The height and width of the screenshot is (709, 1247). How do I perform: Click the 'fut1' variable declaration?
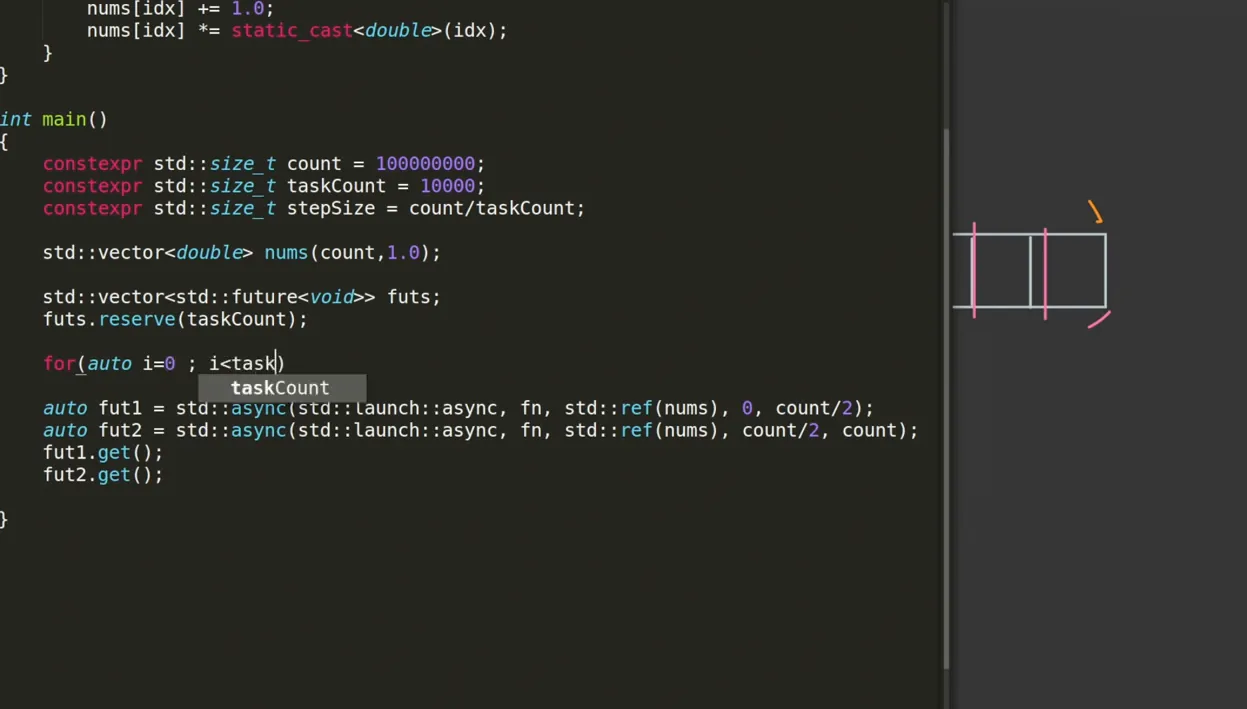(120, 408)
